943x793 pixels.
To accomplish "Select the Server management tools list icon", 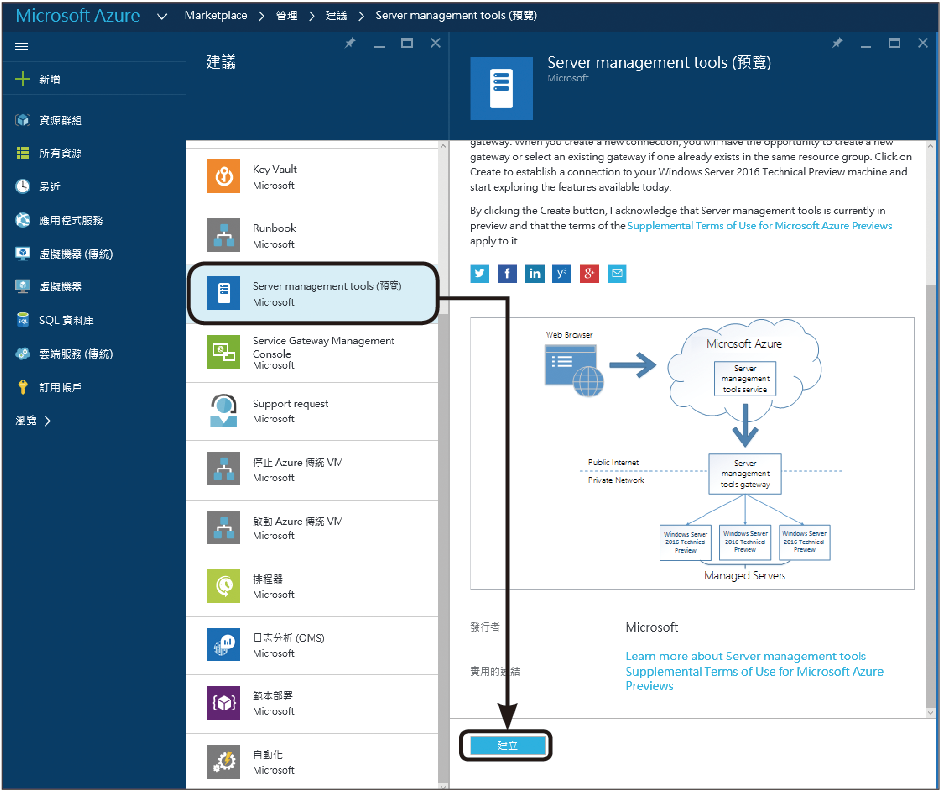I will click(x=224, y=293).
